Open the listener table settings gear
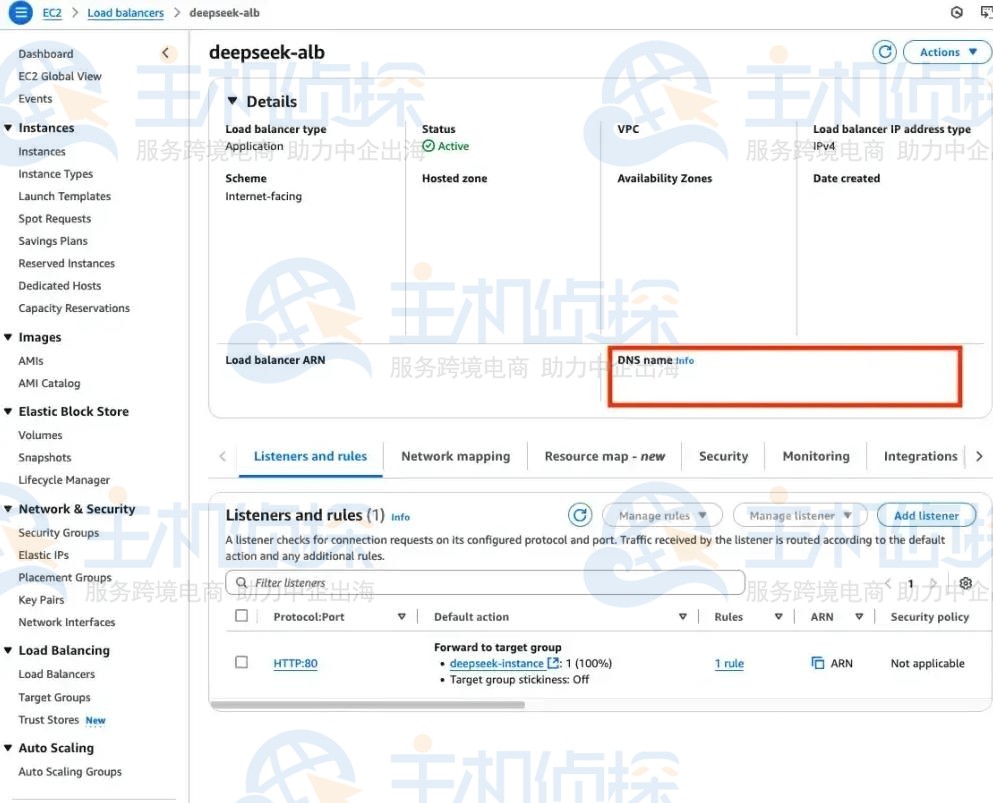Image resolution: width=993 pixels, height=803 pixels. pyautogui.click(x=965, y=584)
